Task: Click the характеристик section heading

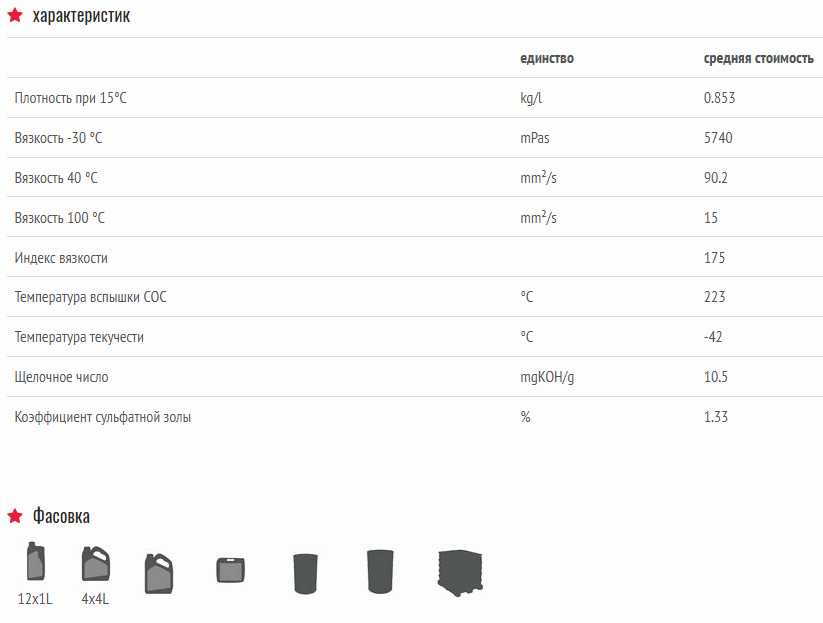Action: click(81, 16)
